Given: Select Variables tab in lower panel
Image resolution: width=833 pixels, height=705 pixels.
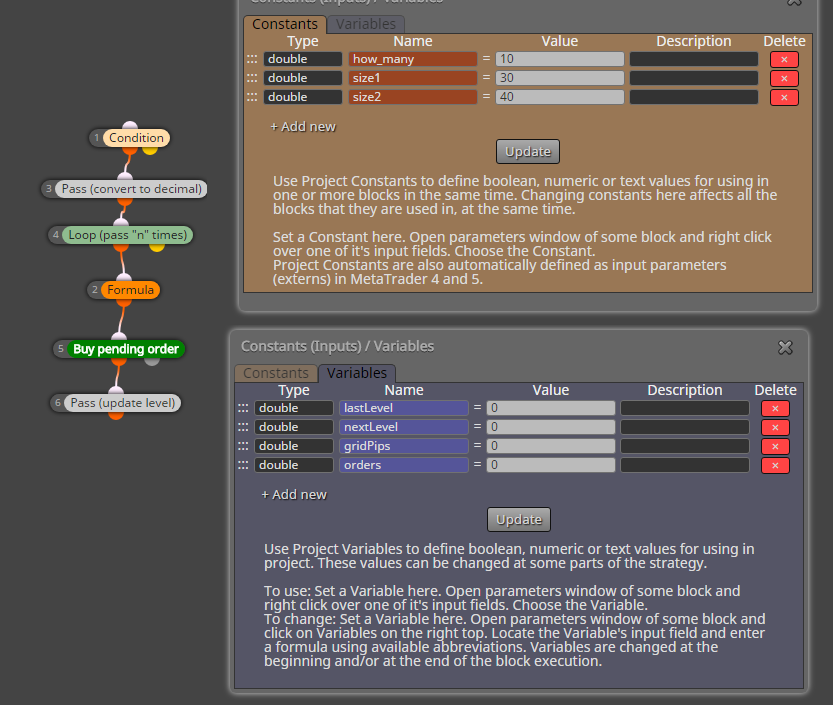Looking at the screenshot, I should pos(356,373).
